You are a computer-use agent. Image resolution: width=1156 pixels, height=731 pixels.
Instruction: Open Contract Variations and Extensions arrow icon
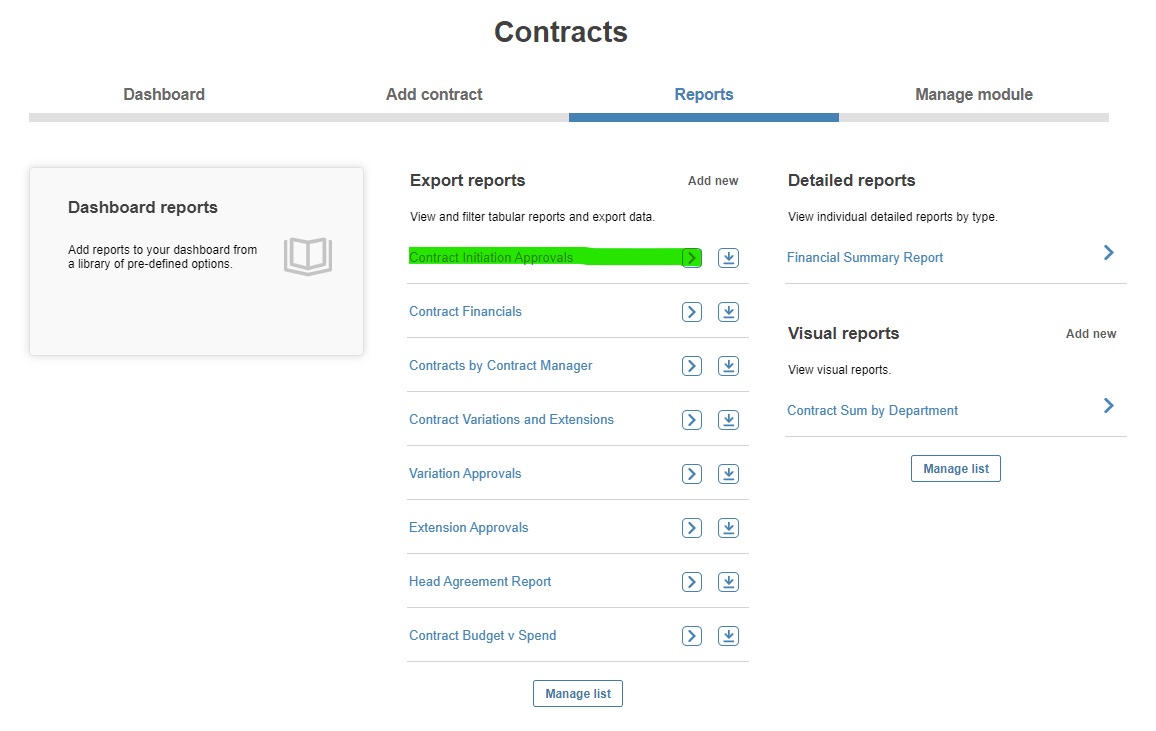coord(692,419)
